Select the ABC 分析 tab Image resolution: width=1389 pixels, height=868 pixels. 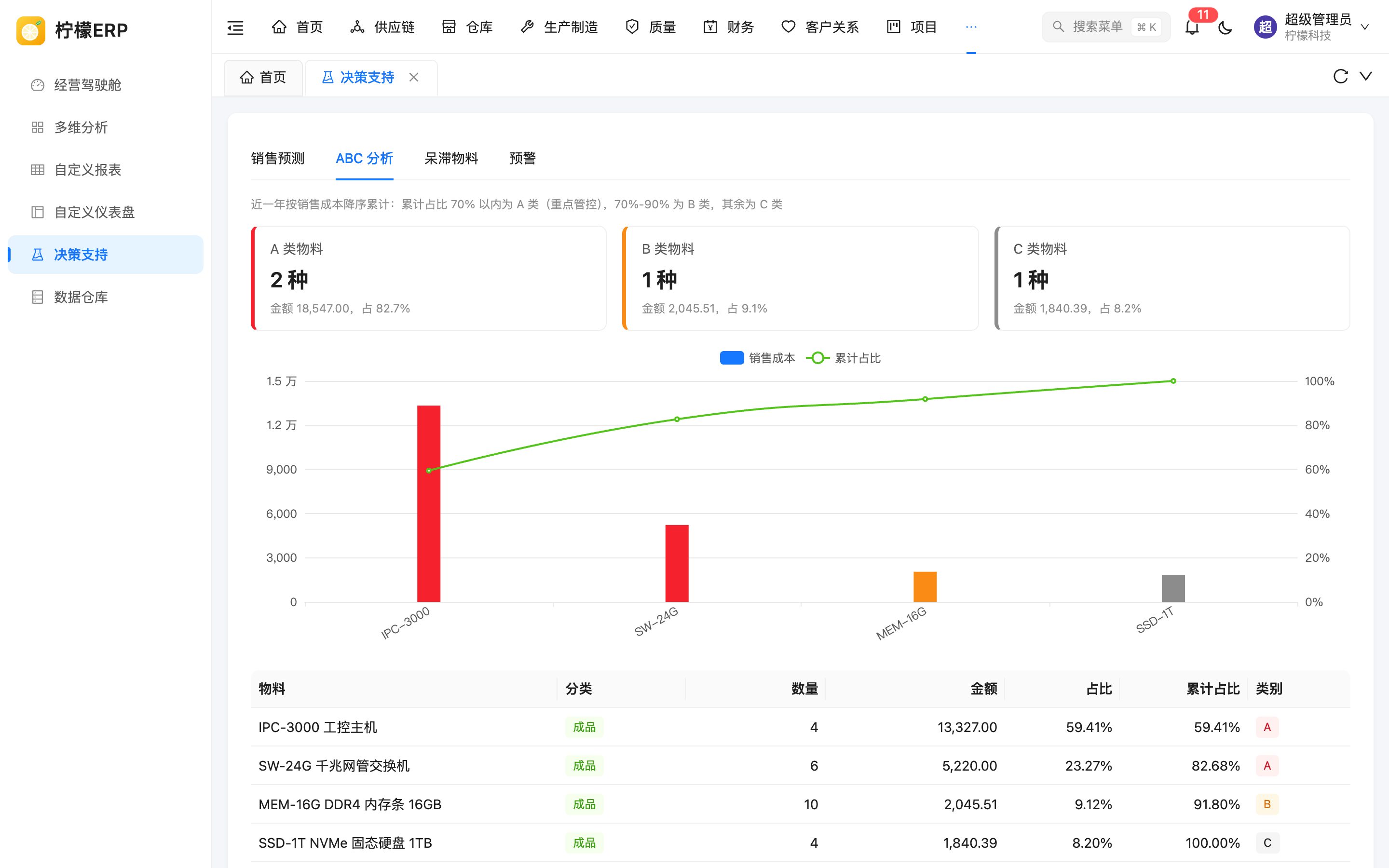(365, 159)
